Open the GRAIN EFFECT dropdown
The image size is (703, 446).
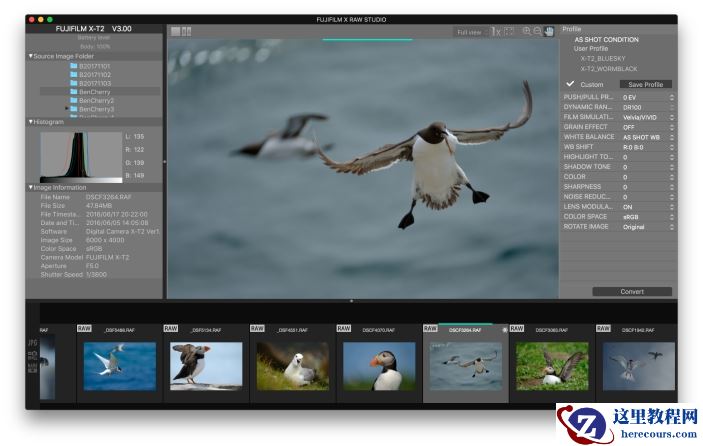pos(647,127)
